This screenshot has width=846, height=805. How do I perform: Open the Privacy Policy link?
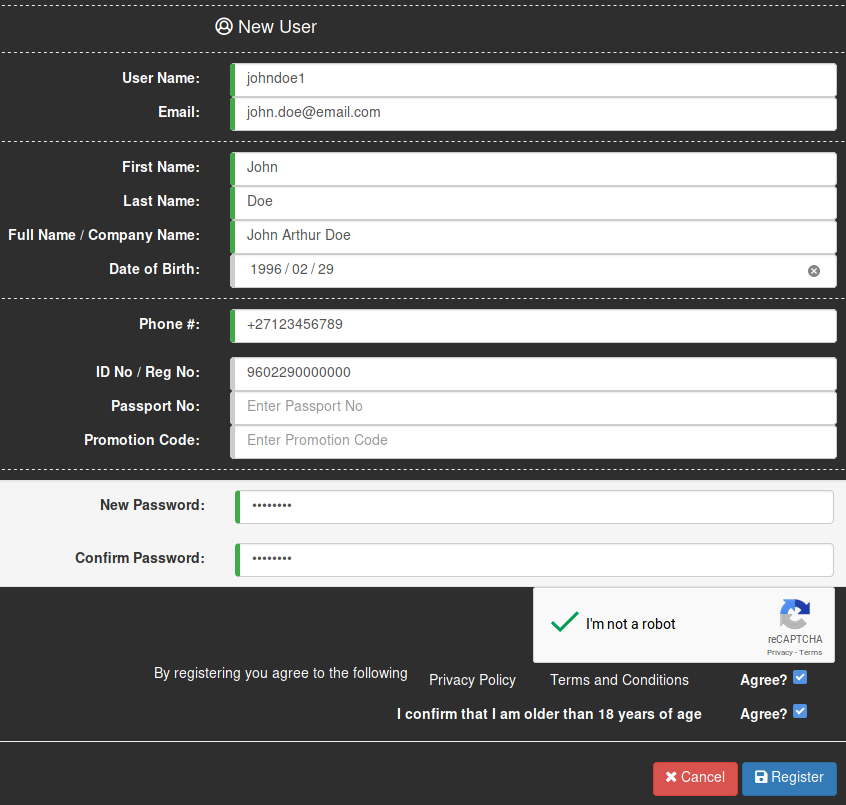[472, 680]
